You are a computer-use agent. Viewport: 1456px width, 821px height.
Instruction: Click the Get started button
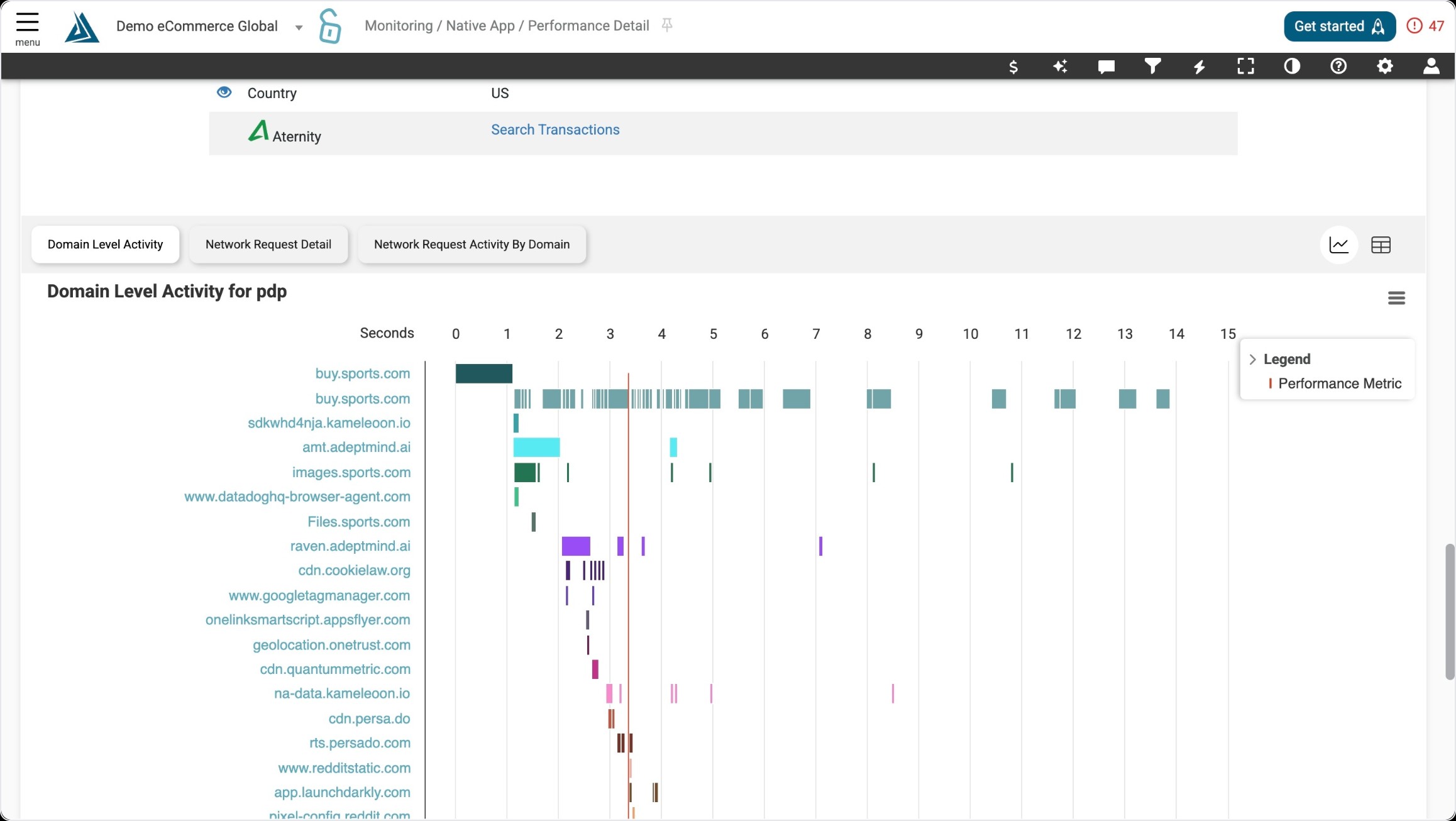[1340, 26]
